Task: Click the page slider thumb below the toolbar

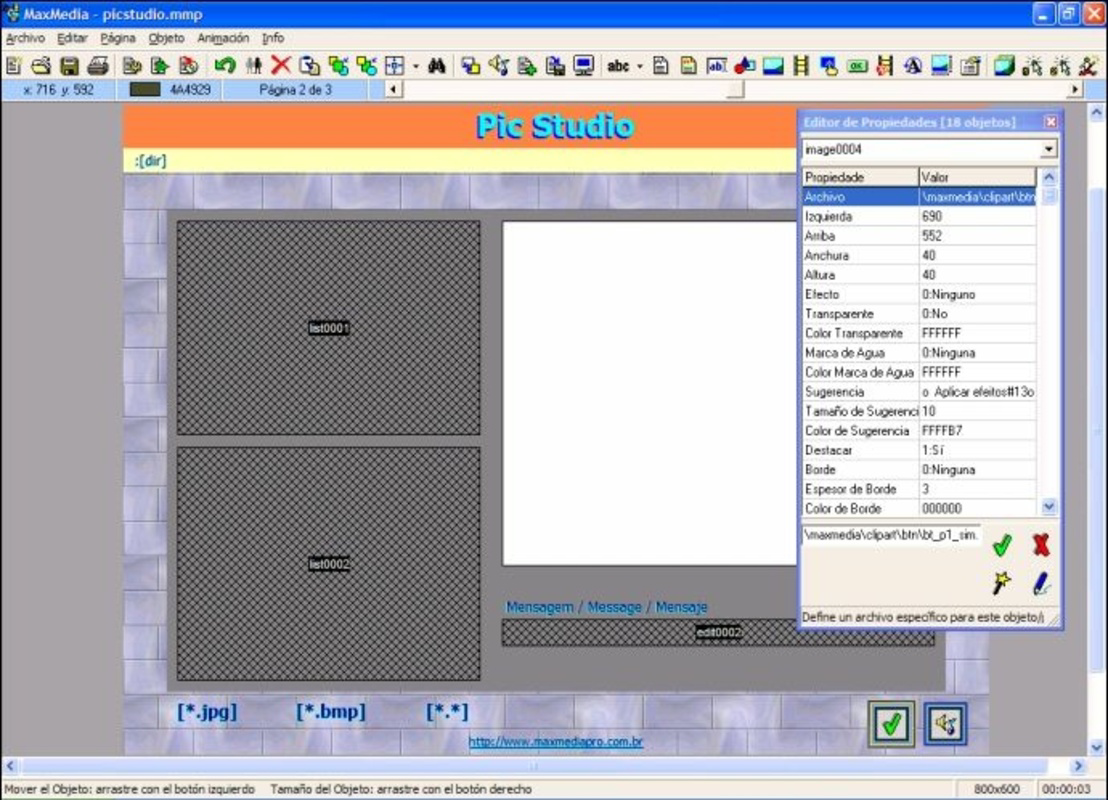Action: tap(735, 90)
